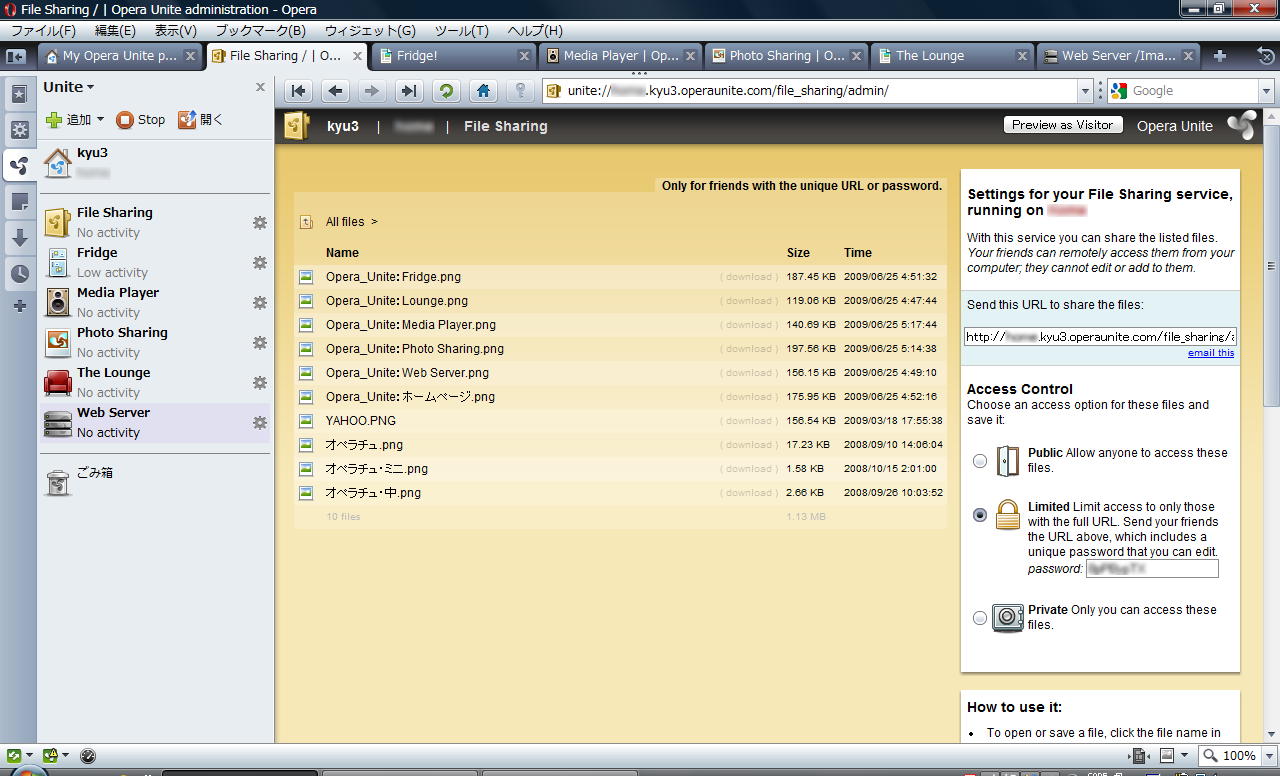Click the Rewind navigation button
Image resolution: width=1280 pixels, height=776 pixels.
click(298, 91)
